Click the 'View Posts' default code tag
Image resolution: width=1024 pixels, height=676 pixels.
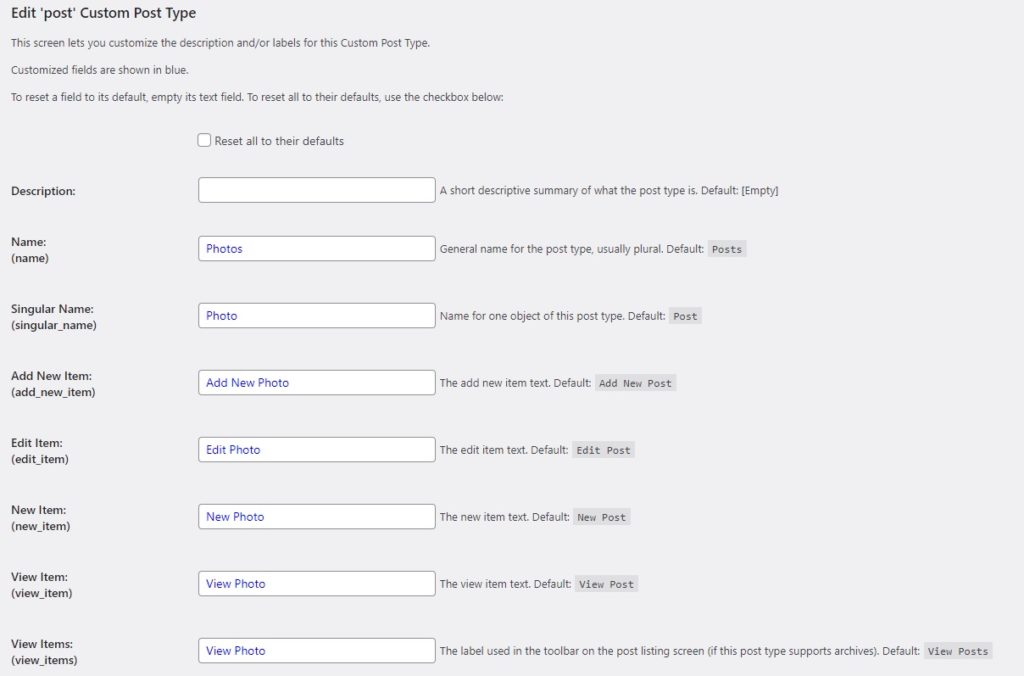click(x=958, y=651)
